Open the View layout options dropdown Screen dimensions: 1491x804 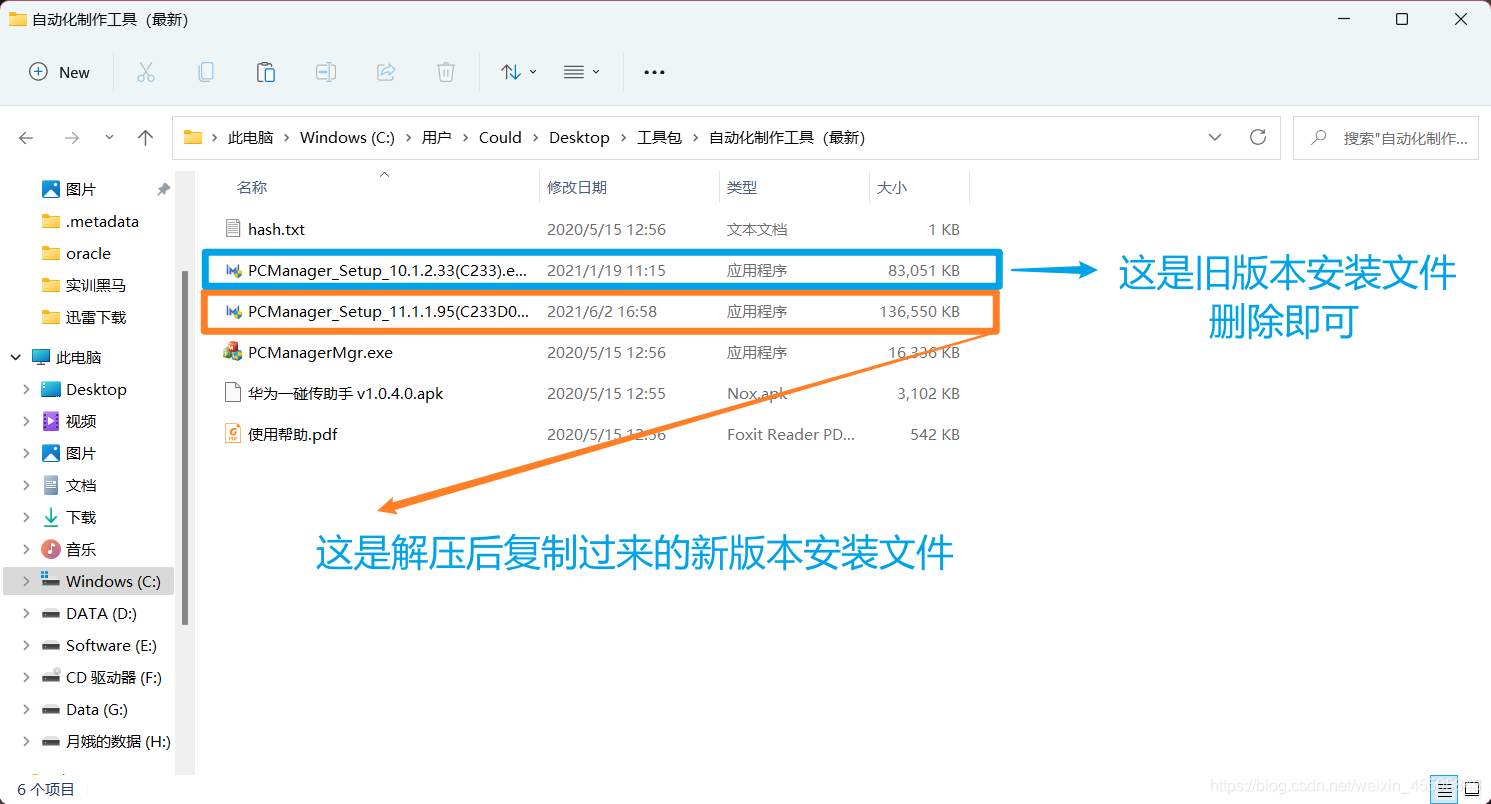coord(582,72)
